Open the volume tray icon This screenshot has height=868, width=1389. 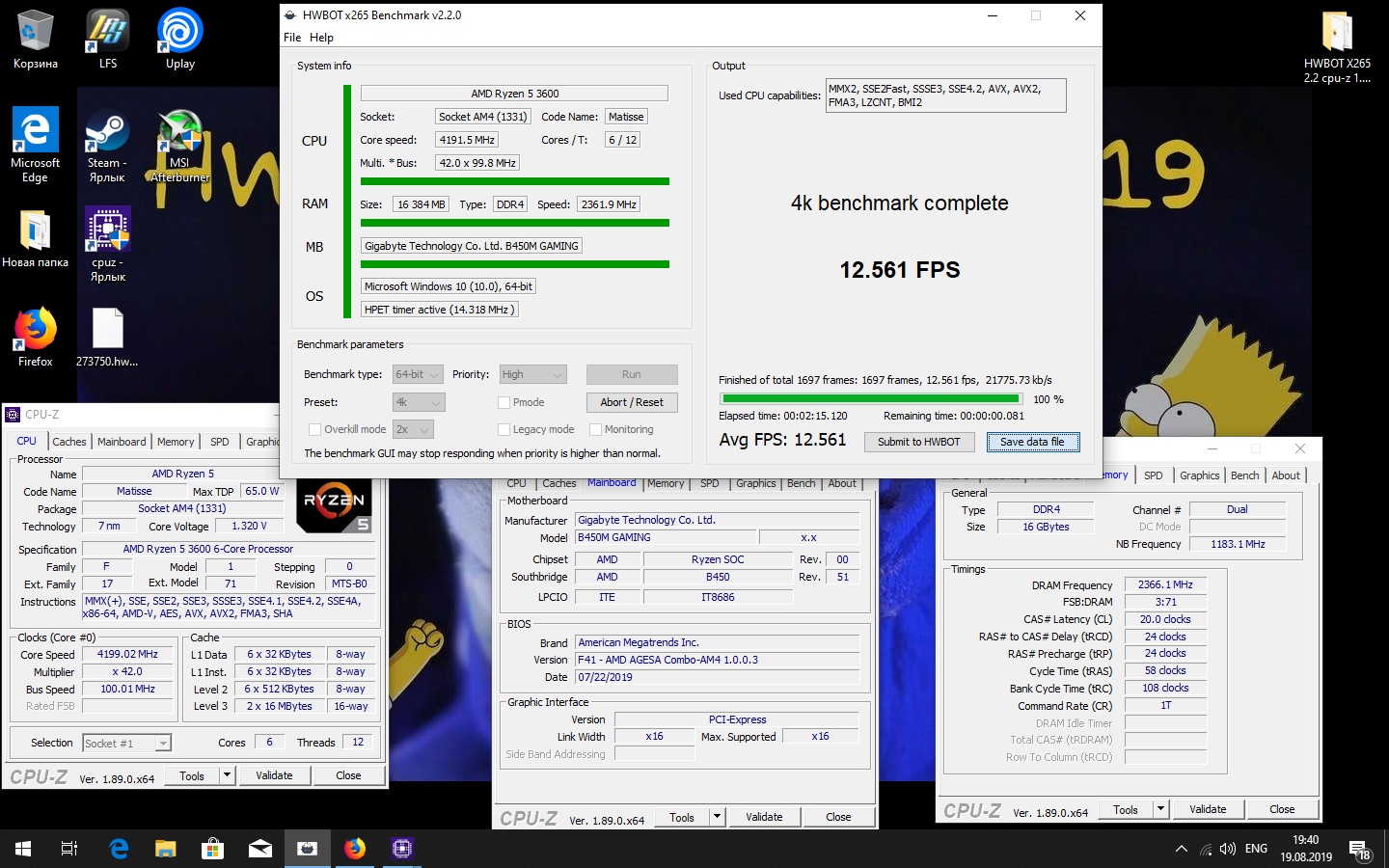click(x=1228, y=849)
